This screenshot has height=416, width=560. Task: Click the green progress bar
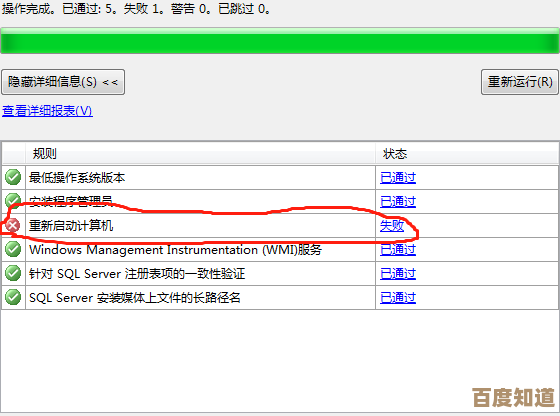[x=280, y=41]
